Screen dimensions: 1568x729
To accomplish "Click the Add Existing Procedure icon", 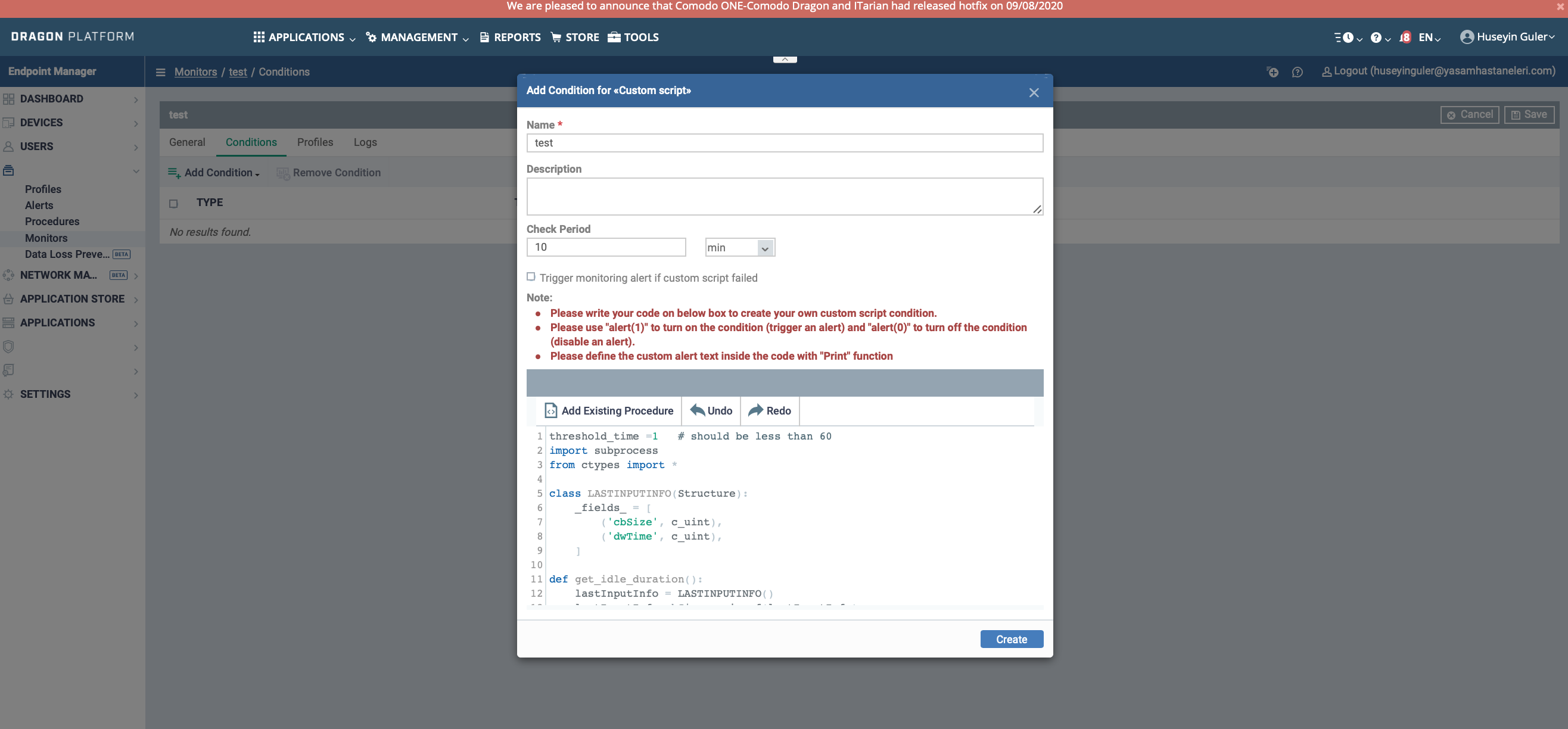I will pos(550,410).
